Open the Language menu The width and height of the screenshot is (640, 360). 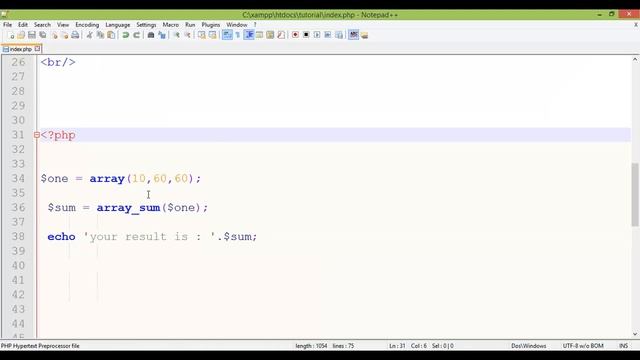point(118,25)
